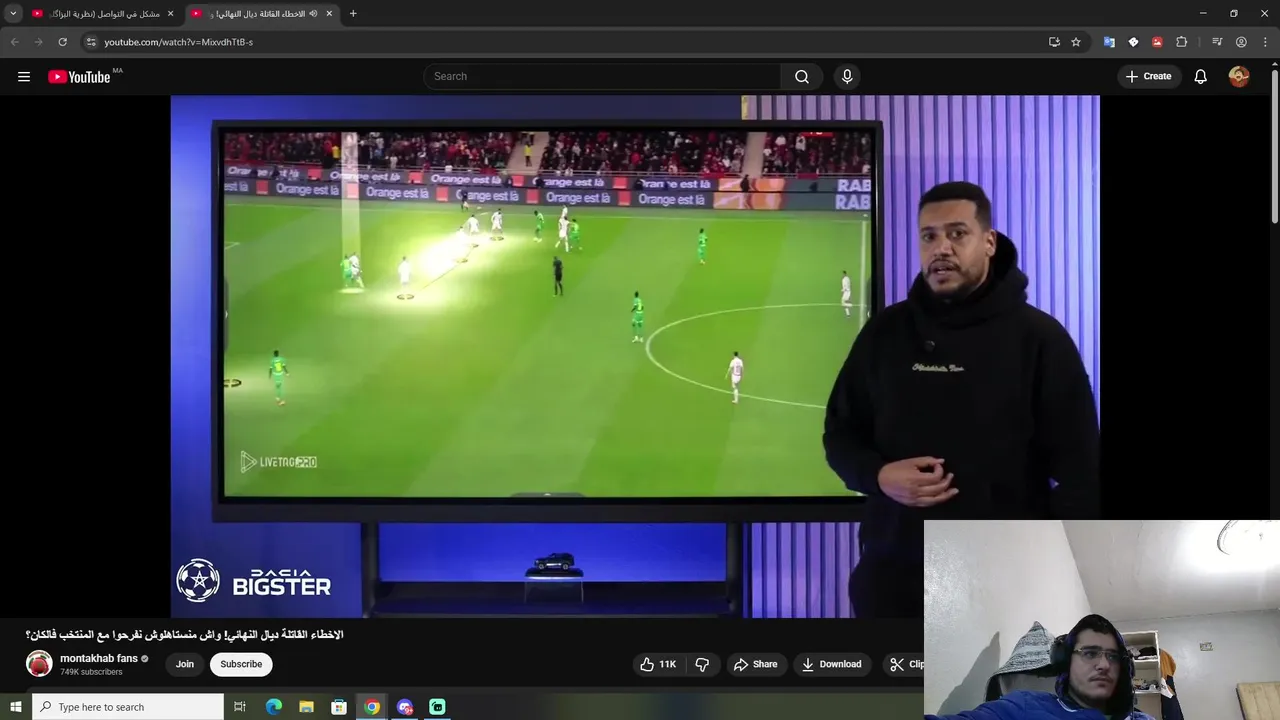Reload the current page
This screenshot has height=720, width=1280.
(63, 42)
